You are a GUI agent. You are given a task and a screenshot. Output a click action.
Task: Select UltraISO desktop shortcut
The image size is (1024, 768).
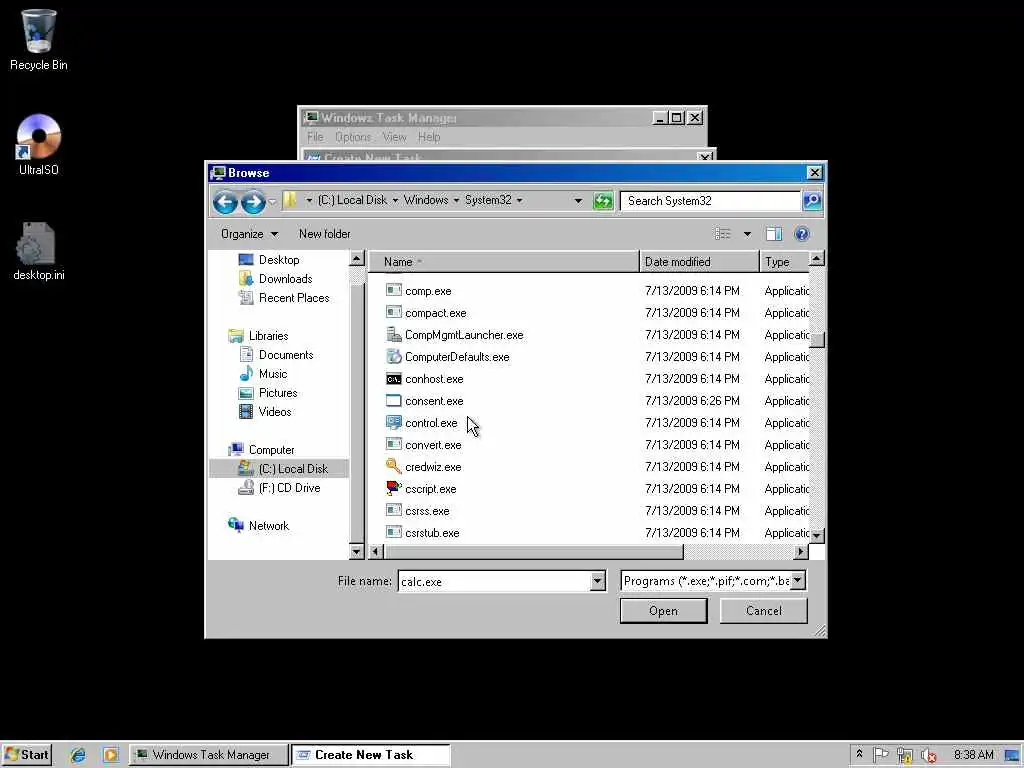[x=39, y=144]
